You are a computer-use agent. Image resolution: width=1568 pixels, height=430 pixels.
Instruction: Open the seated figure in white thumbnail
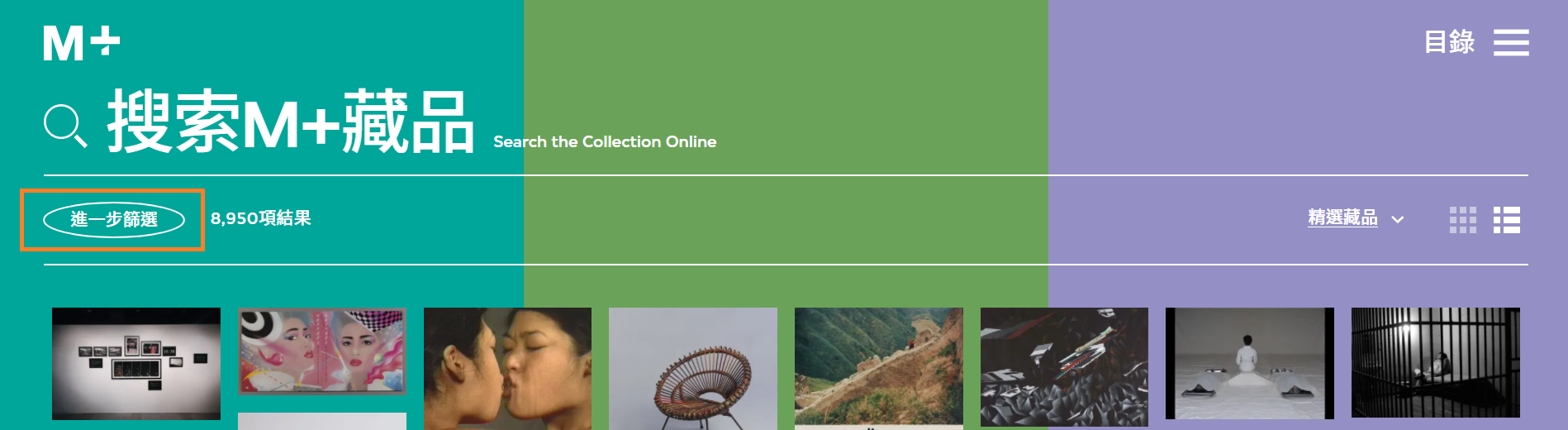tap(1250, 364)
